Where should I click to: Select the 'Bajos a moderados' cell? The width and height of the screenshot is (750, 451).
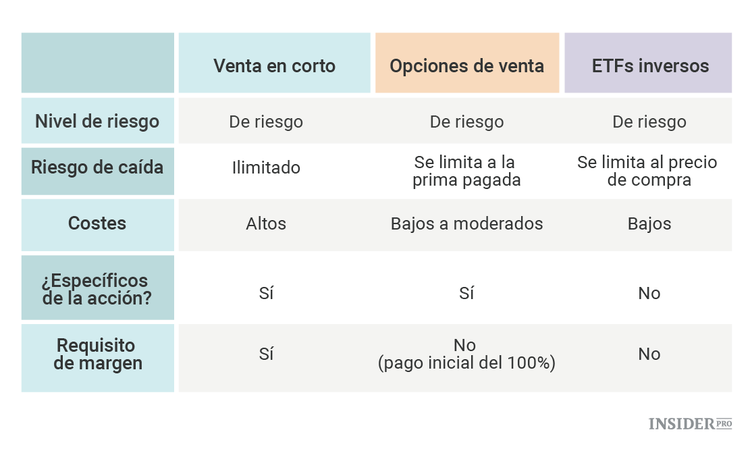point(467,224)
